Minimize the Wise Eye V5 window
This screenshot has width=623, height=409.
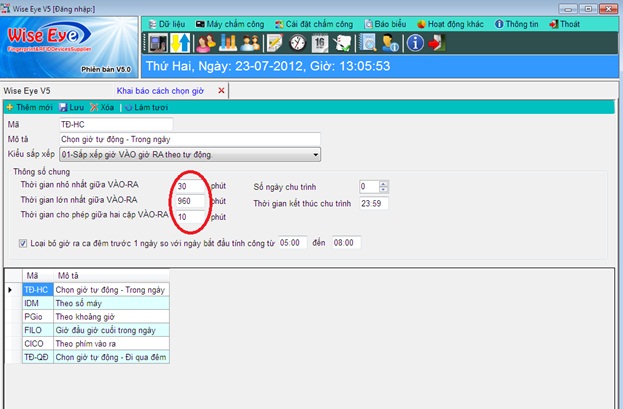pos(568,9)
